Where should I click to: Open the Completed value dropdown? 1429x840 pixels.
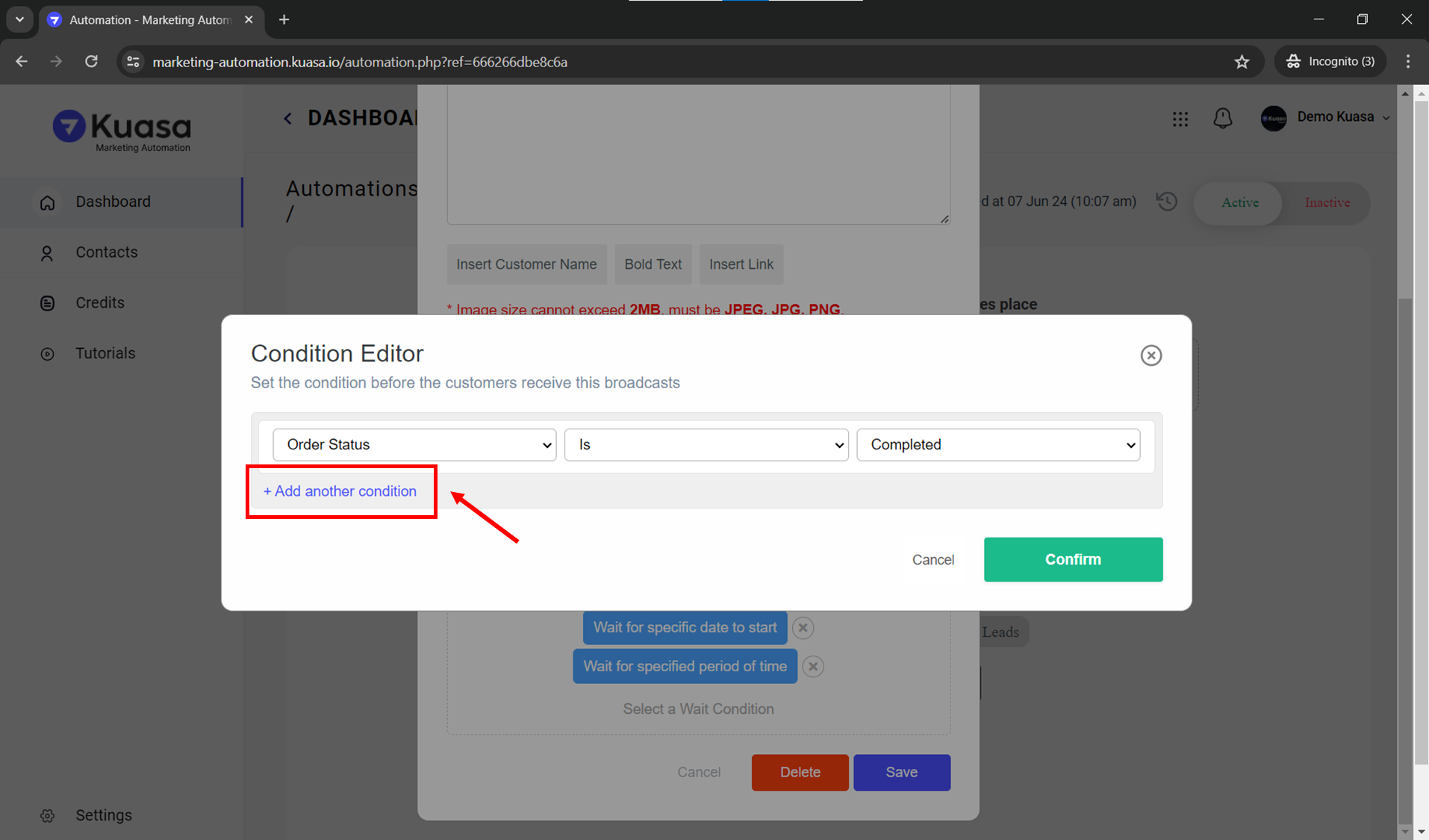pos(997,445)
